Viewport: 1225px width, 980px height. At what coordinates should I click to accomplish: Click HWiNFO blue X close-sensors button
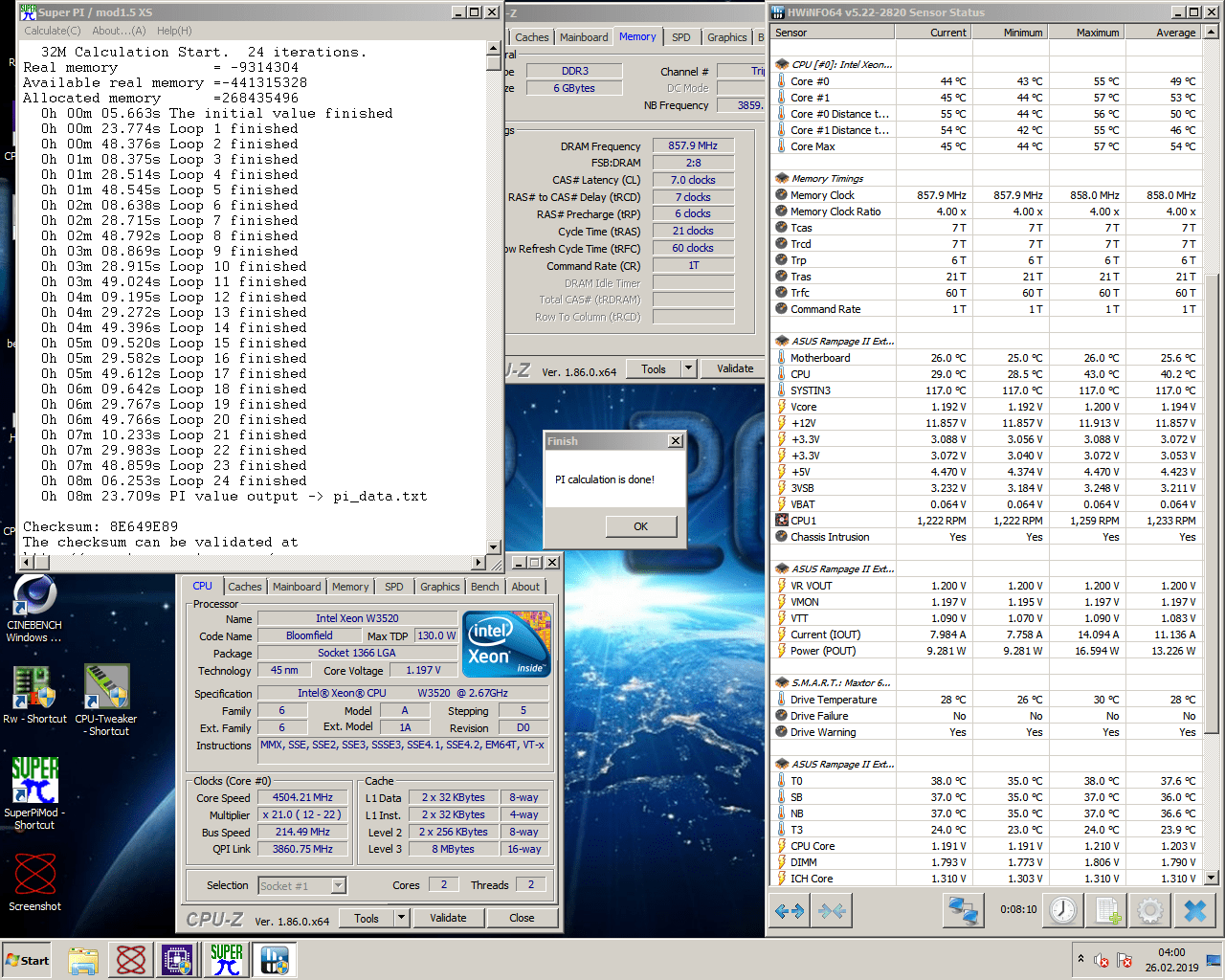click(x=1195, y=910)
